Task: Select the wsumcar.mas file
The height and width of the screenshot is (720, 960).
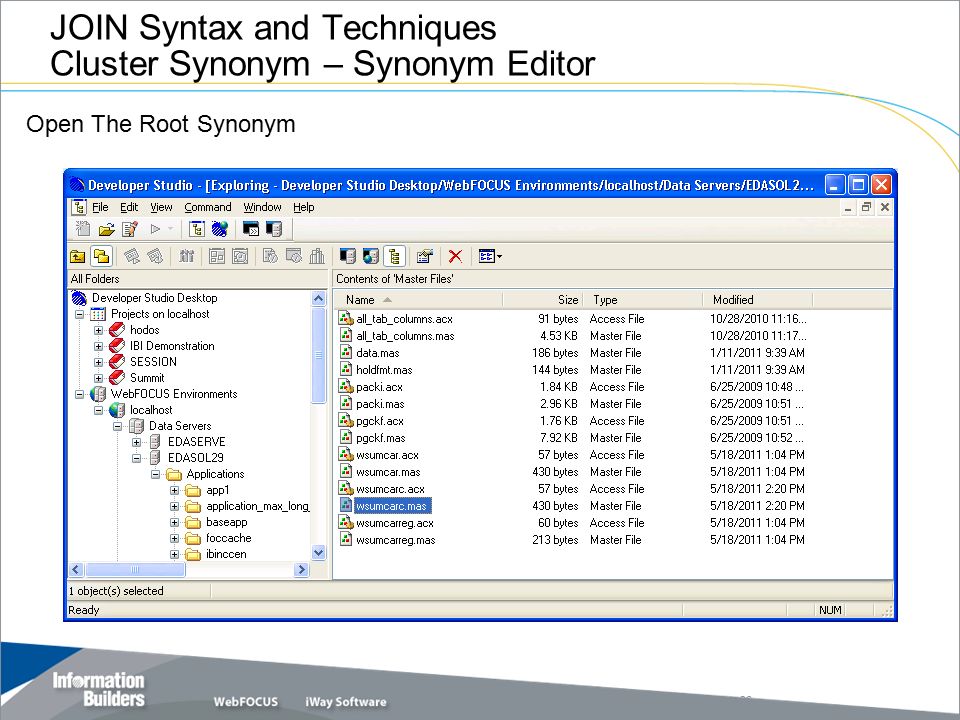Action: [x=388, y=472]
